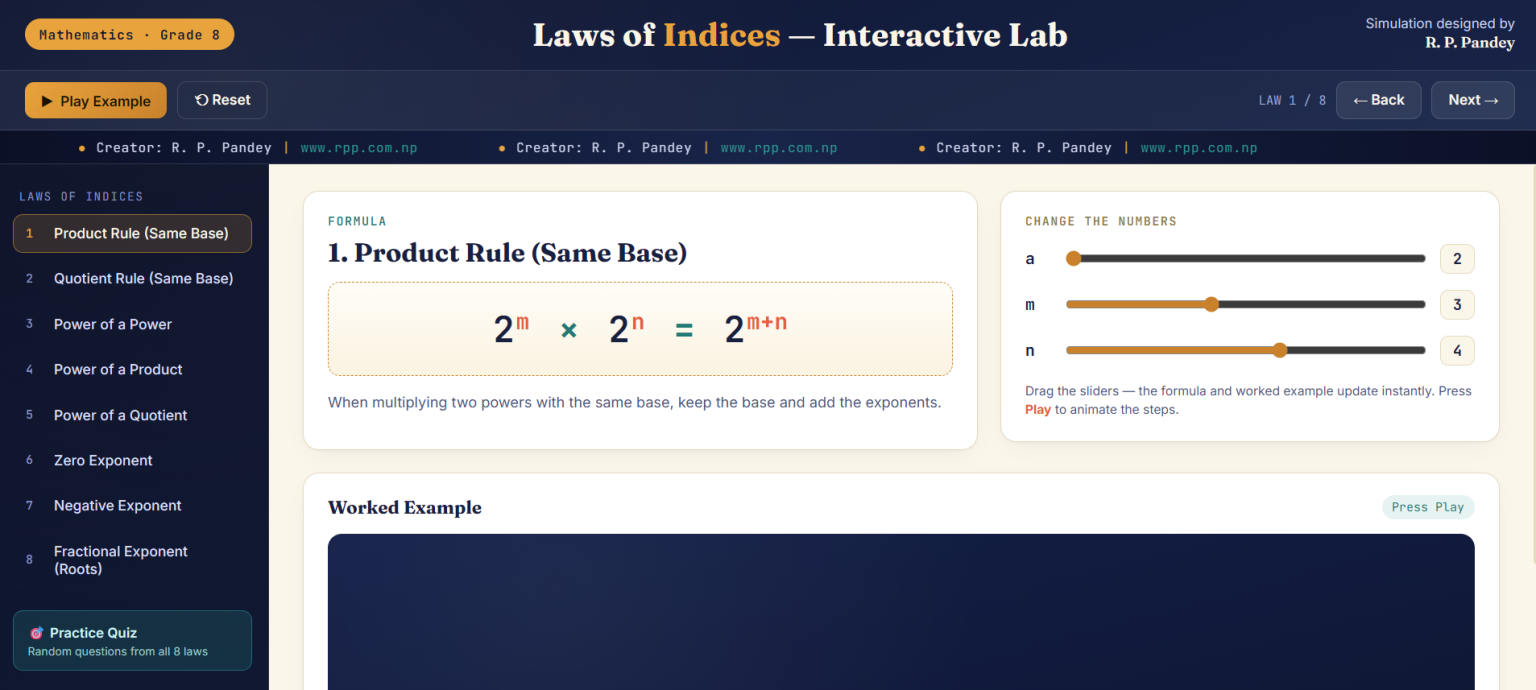Click the m slider handle
1536x690 pixels.
1211,304
